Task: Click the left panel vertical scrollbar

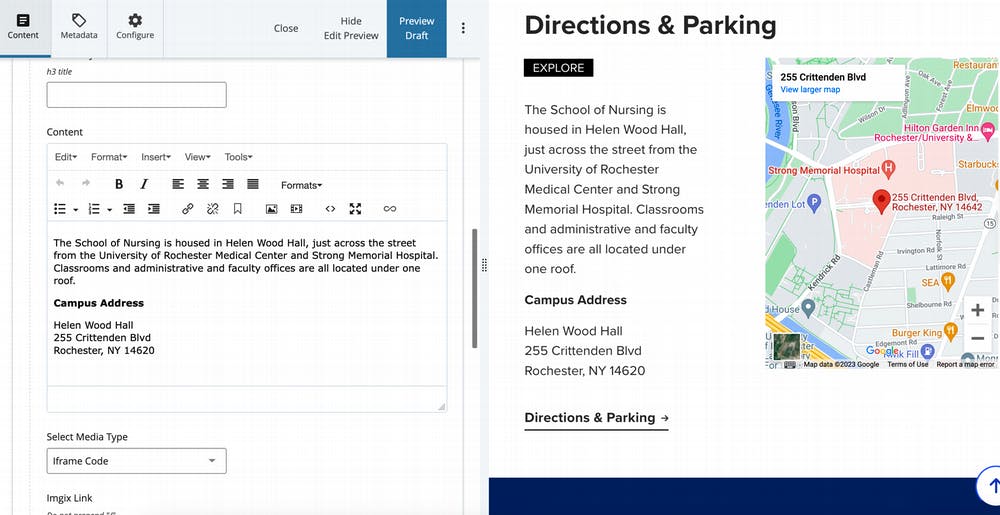Action: pos(474,288)
